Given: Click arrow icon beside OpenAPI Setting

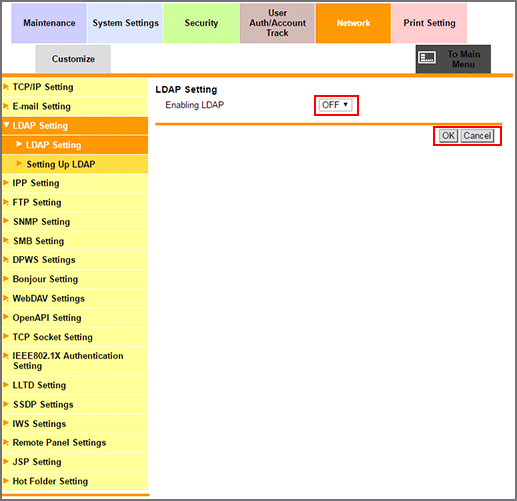Looking at the screenshot, I should tap(6, 317).
